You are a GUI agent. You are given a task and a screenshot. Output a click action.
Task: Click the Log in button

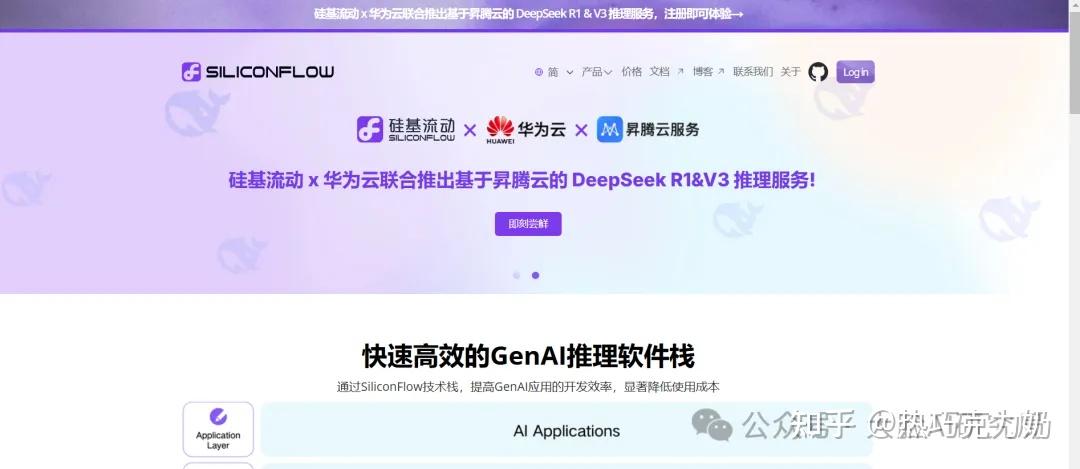(x=855, y=72)
